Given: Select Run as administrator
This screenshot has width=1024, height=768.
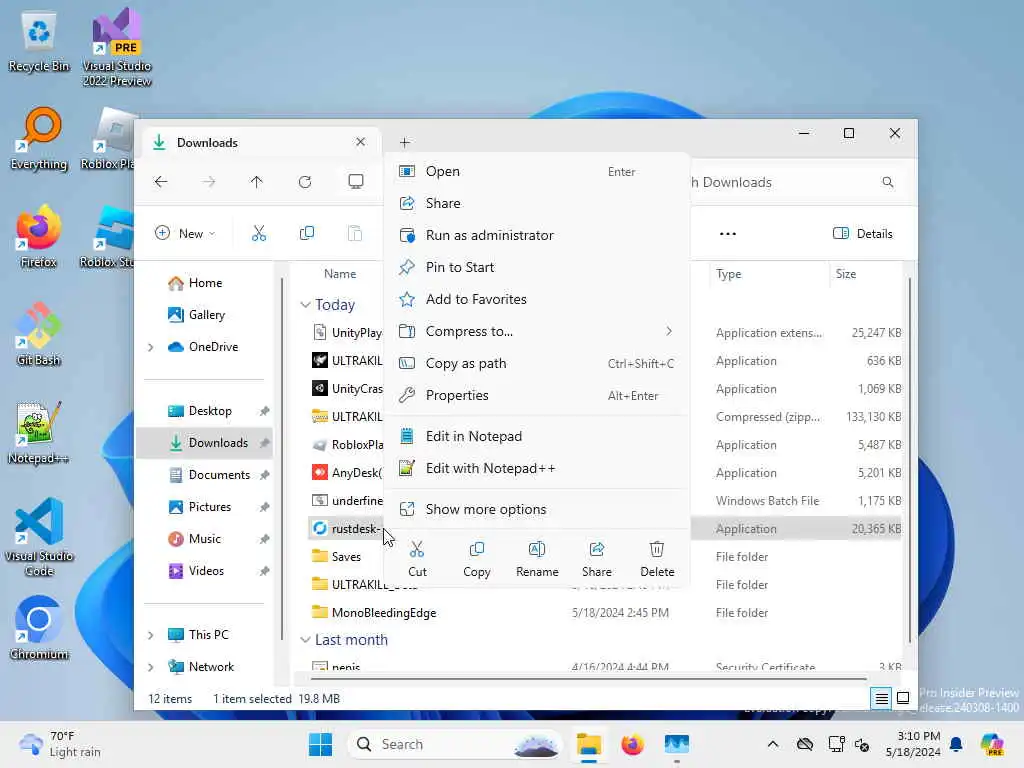Looking at the screenshot, I should (536, 235).
